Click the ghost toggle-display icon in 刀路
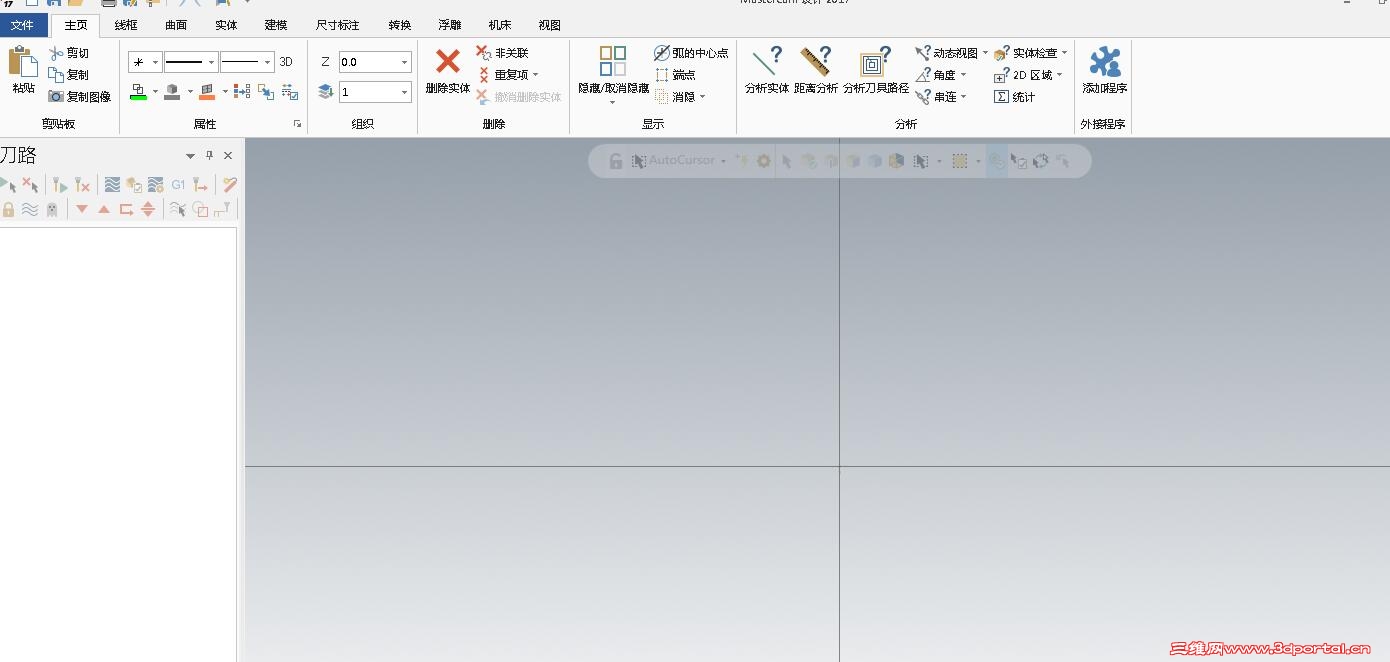Viewport: 1390px width, 662px height. click(52, 209)
